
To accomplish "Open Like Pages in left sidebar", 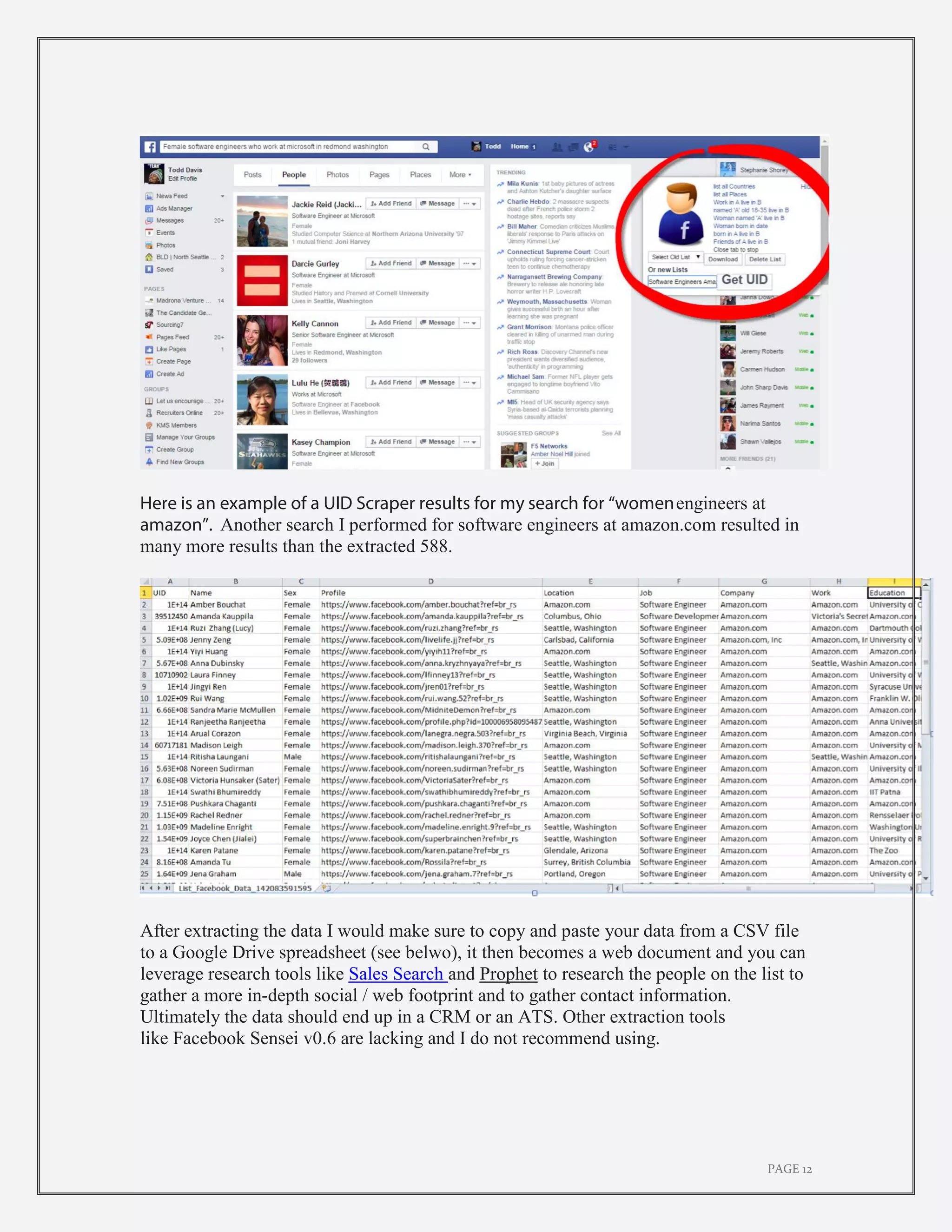I will click(x=171, y=349).
